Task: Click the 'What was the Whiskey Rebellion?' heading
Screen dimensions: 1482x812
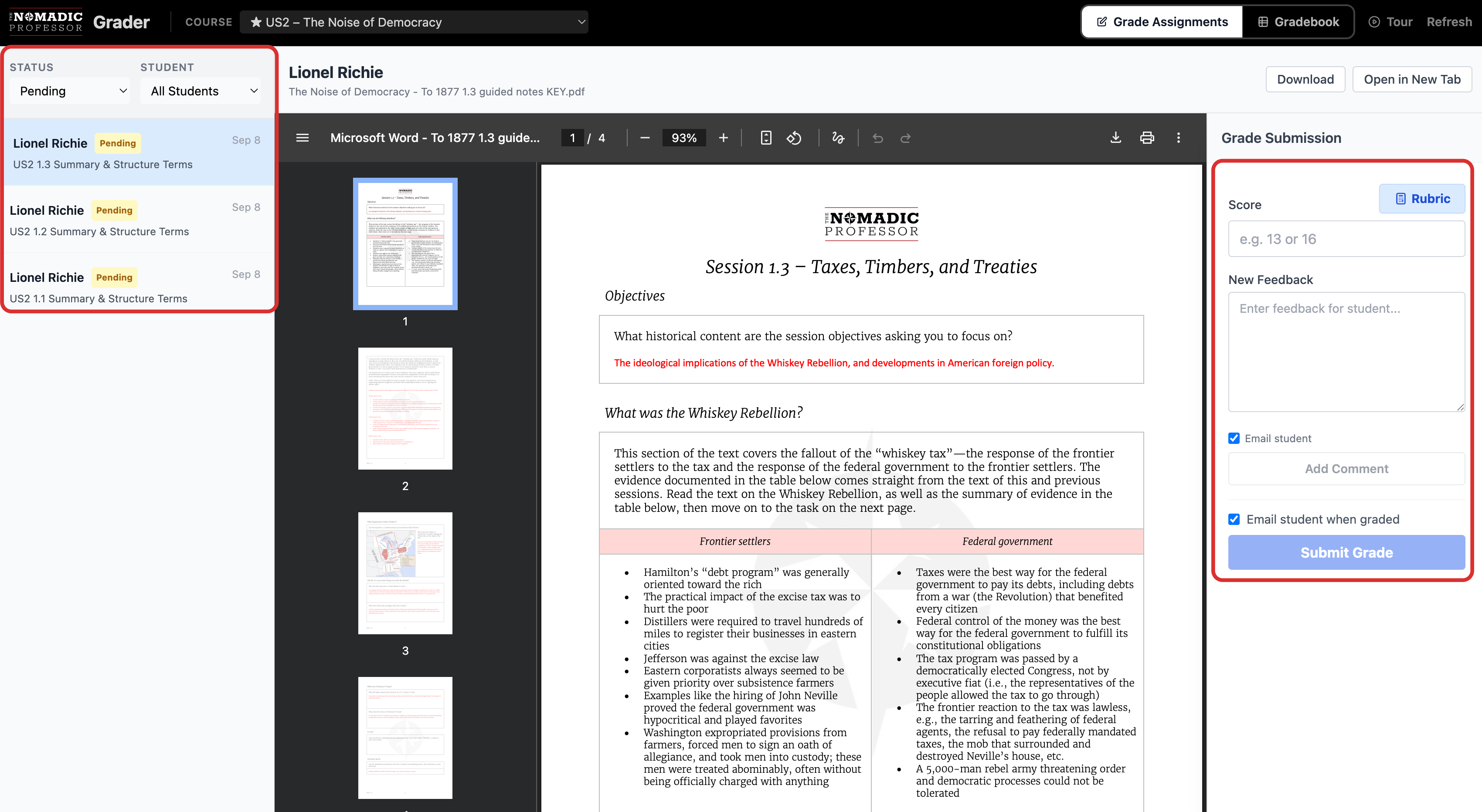Action: tap(703, 413)
